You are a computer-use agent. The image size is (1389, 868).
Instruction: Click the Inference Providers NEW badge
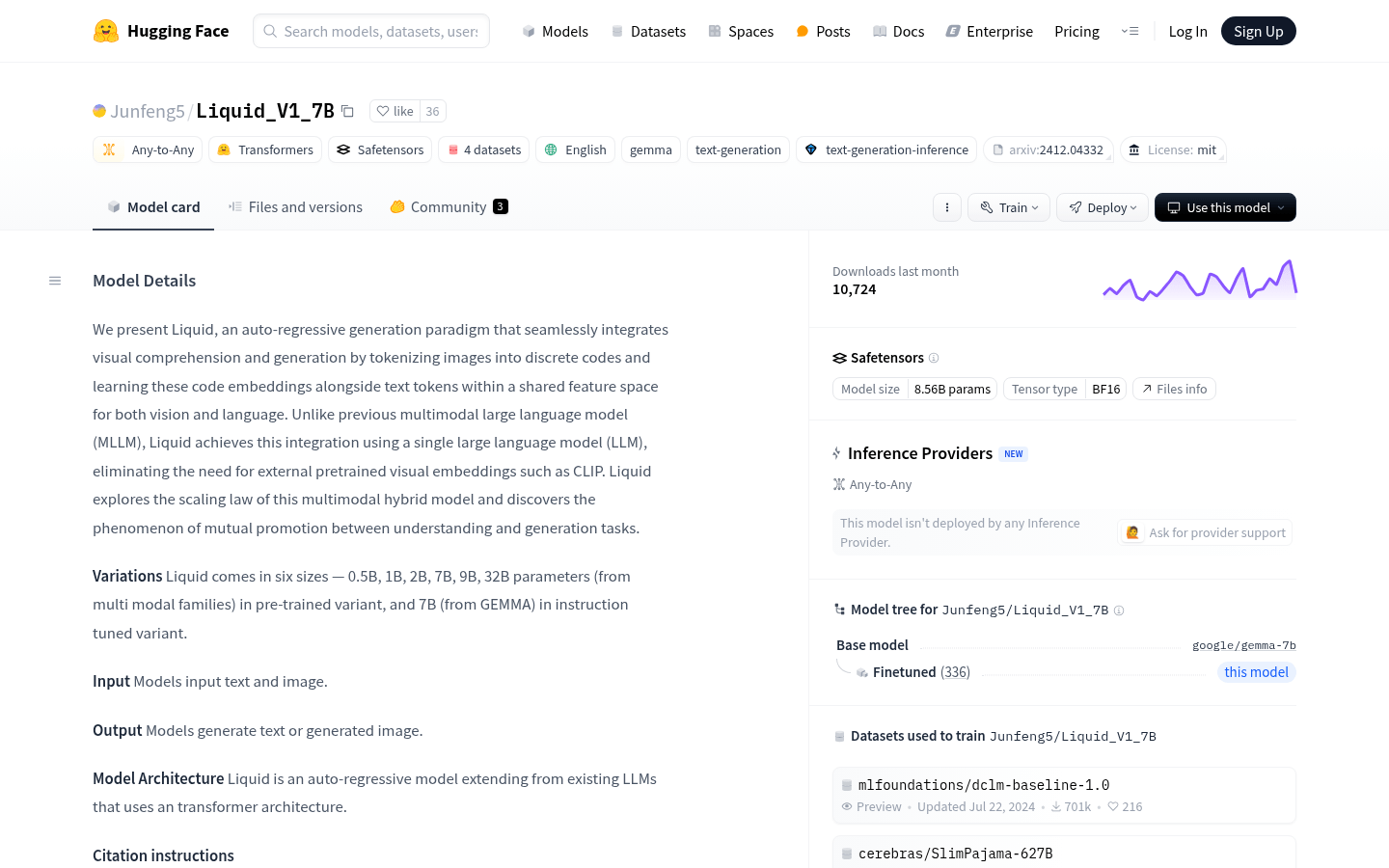pyautogui.click(x=1014, y=454)
